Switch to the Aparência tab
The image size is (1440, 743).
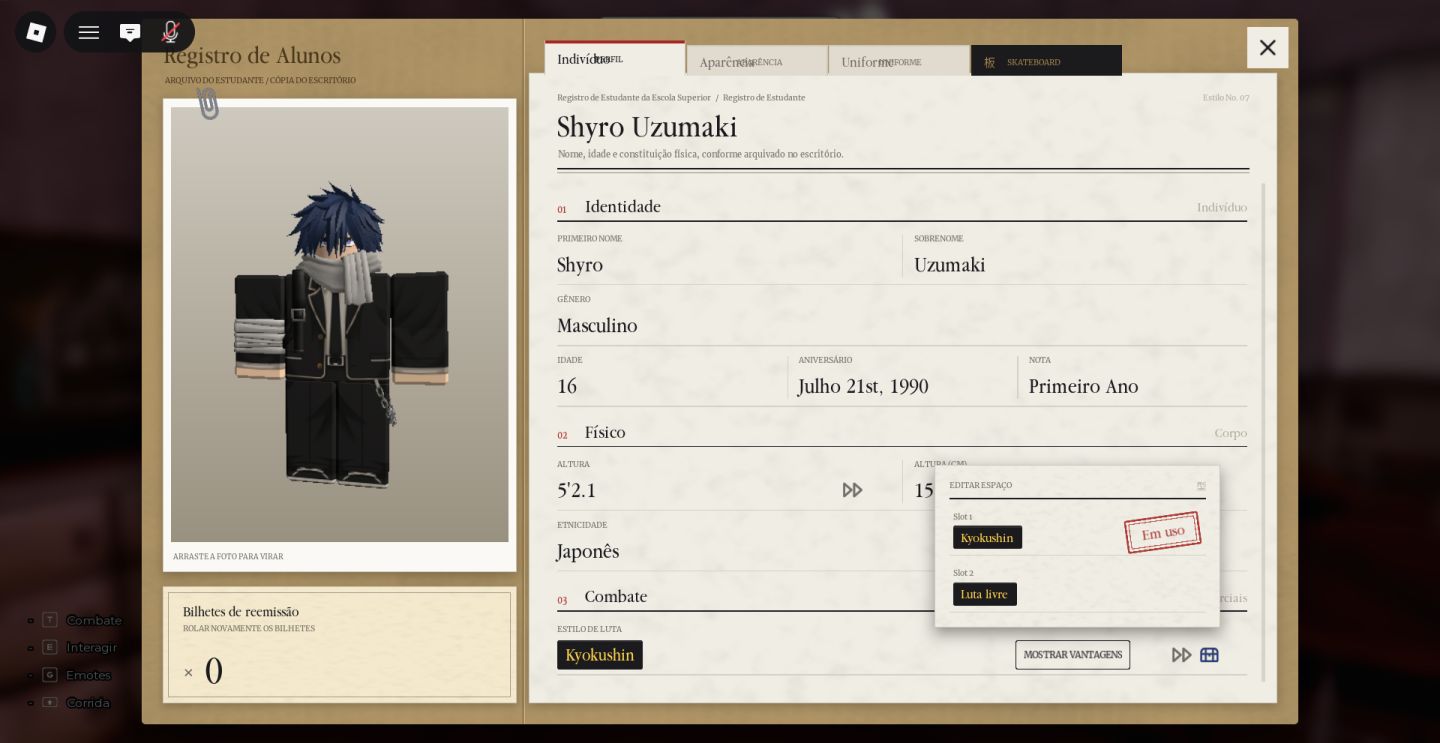pyautogui.click(x=757, y=61)
